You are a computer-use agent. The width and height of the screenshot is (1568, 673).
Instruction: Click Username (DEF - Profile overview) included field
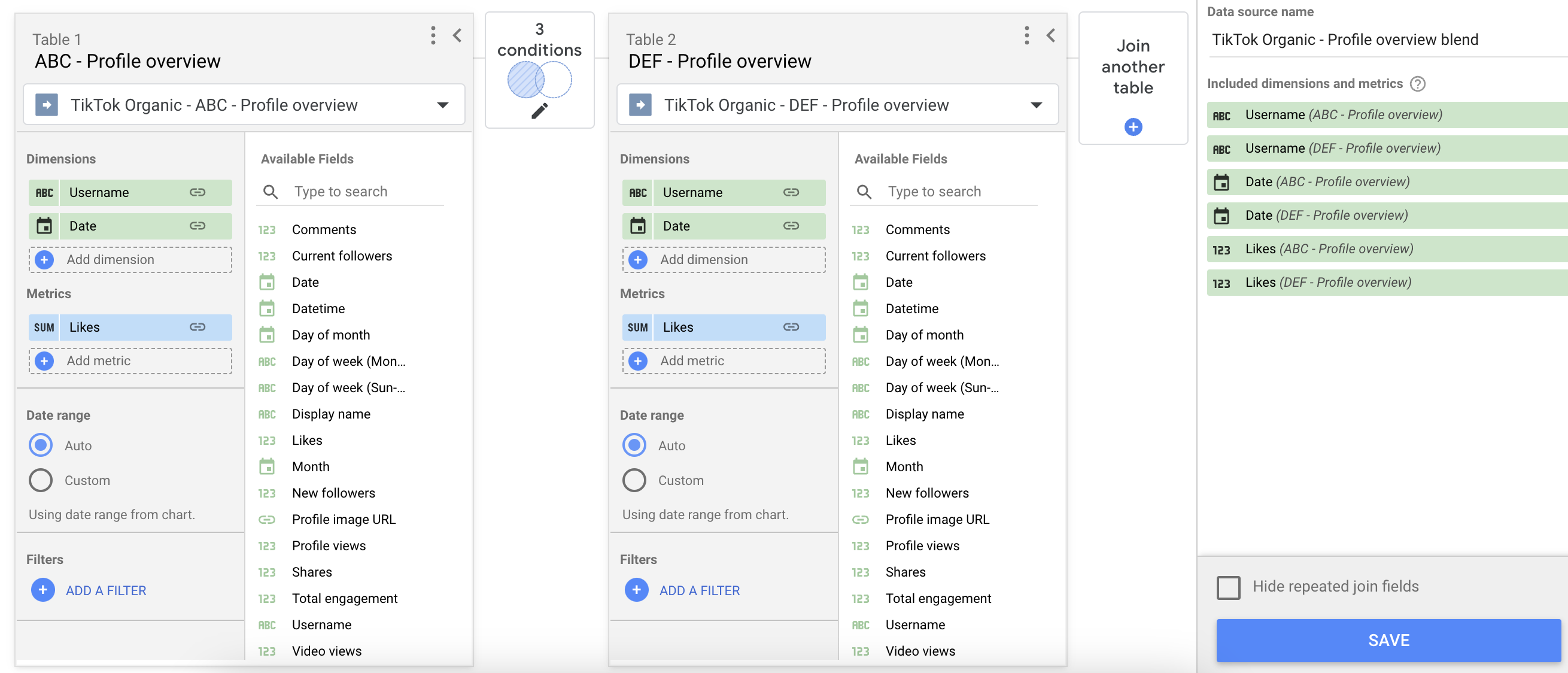(1387, 148)
